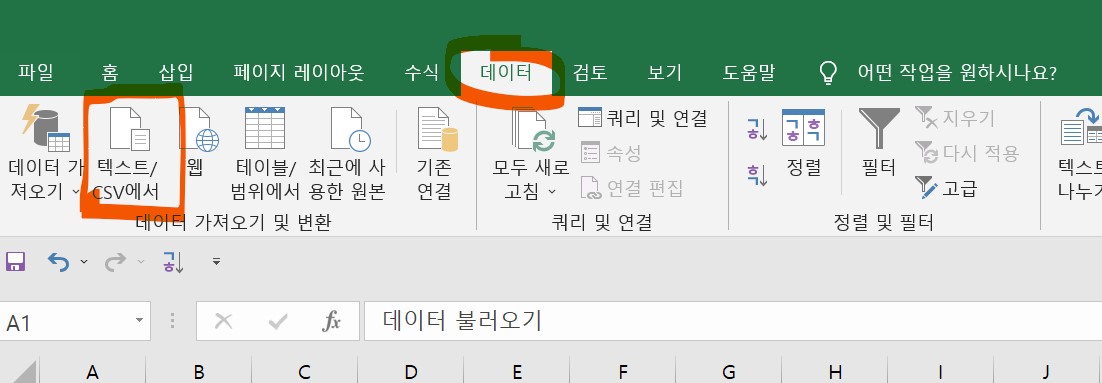Open the 정렬 sort dialog
Image resolution: width=1102 pixels, height=383 pixels.
point(804,143)
